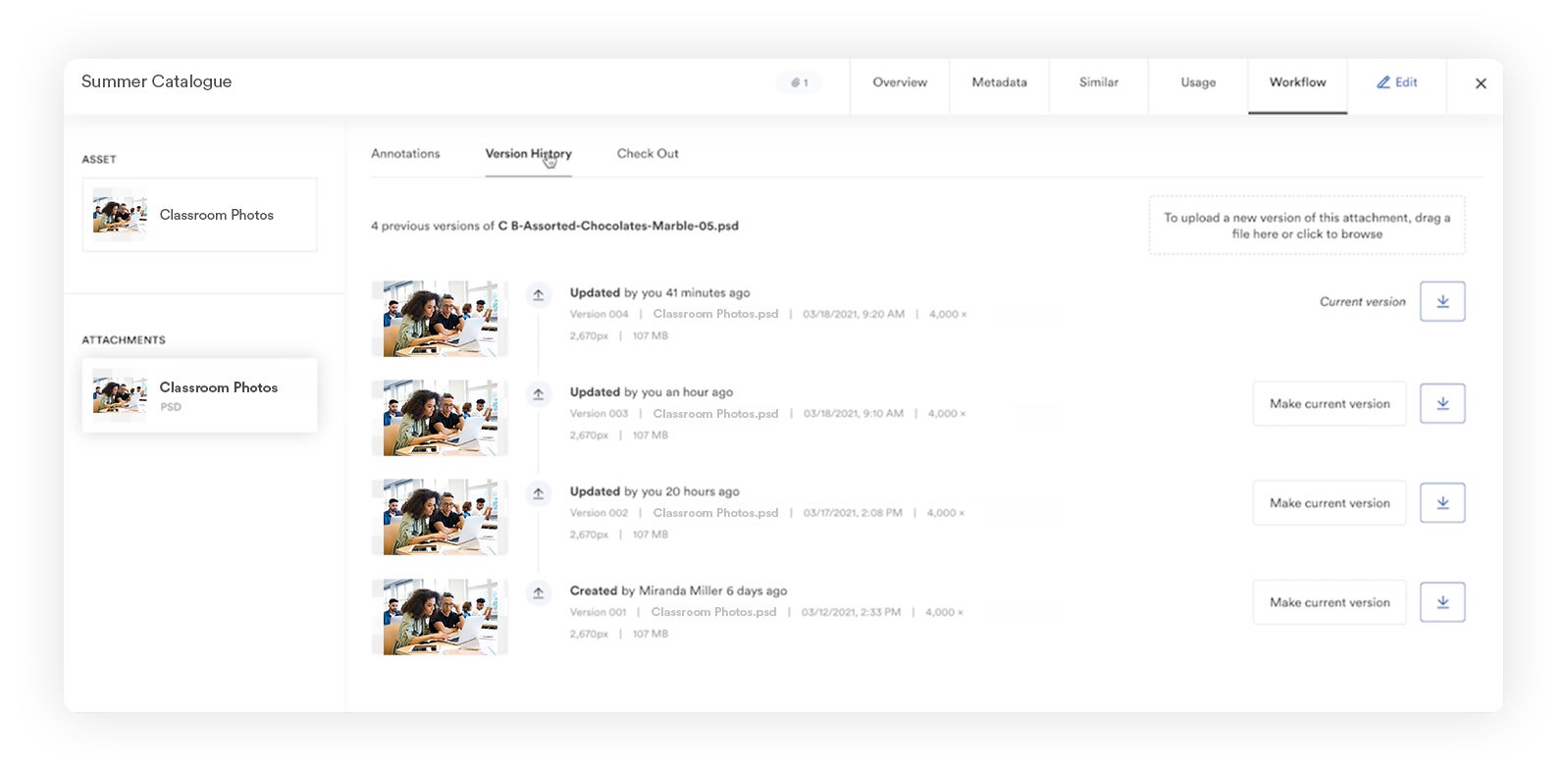Image resolution: width=1568 pixels, height=771 pixels.
Task: Open the Version 002 thumbnail image
Action: tap(440, 517)
